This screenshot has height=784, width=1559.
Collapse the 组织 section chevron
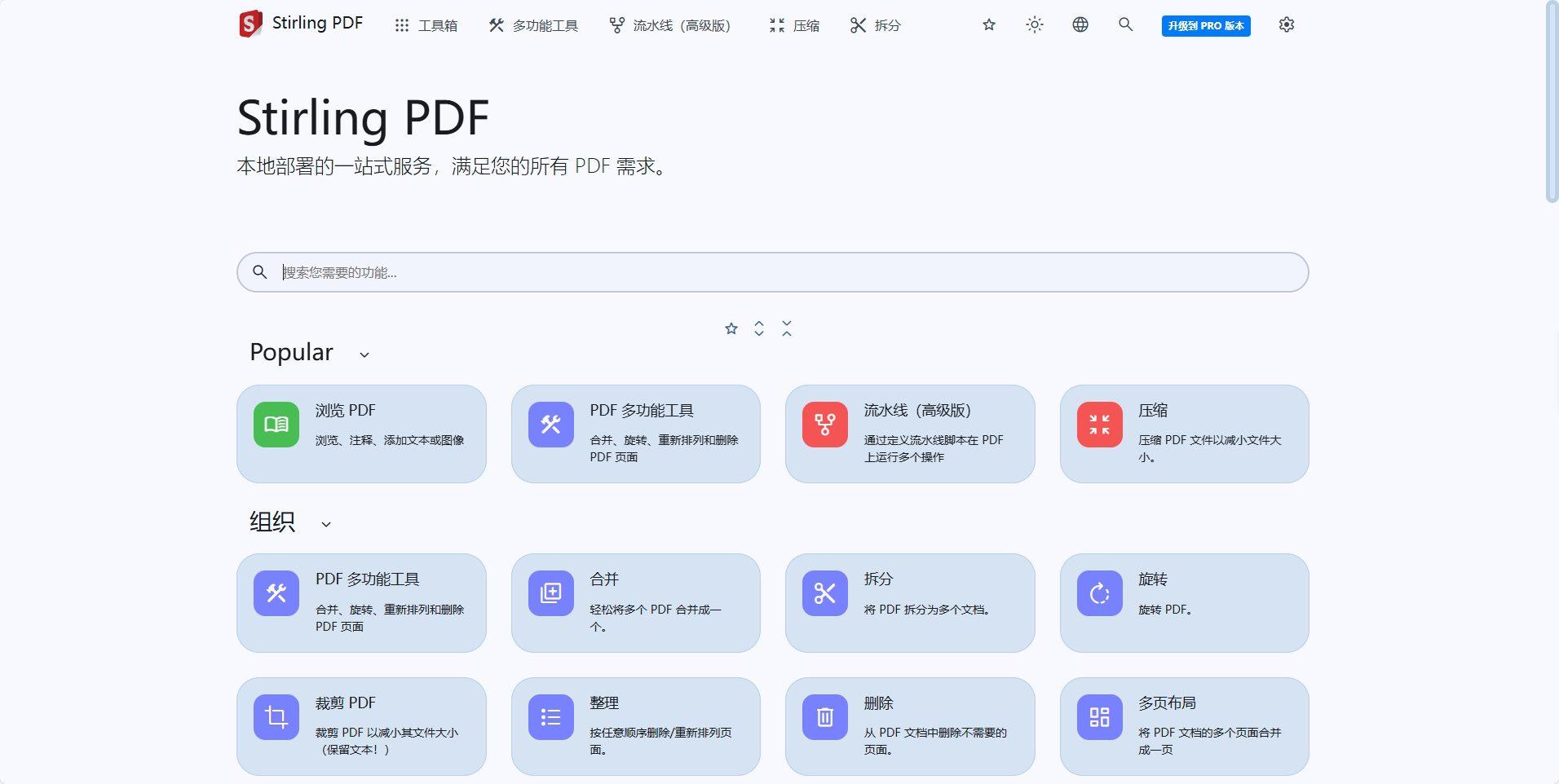point(326,524)
